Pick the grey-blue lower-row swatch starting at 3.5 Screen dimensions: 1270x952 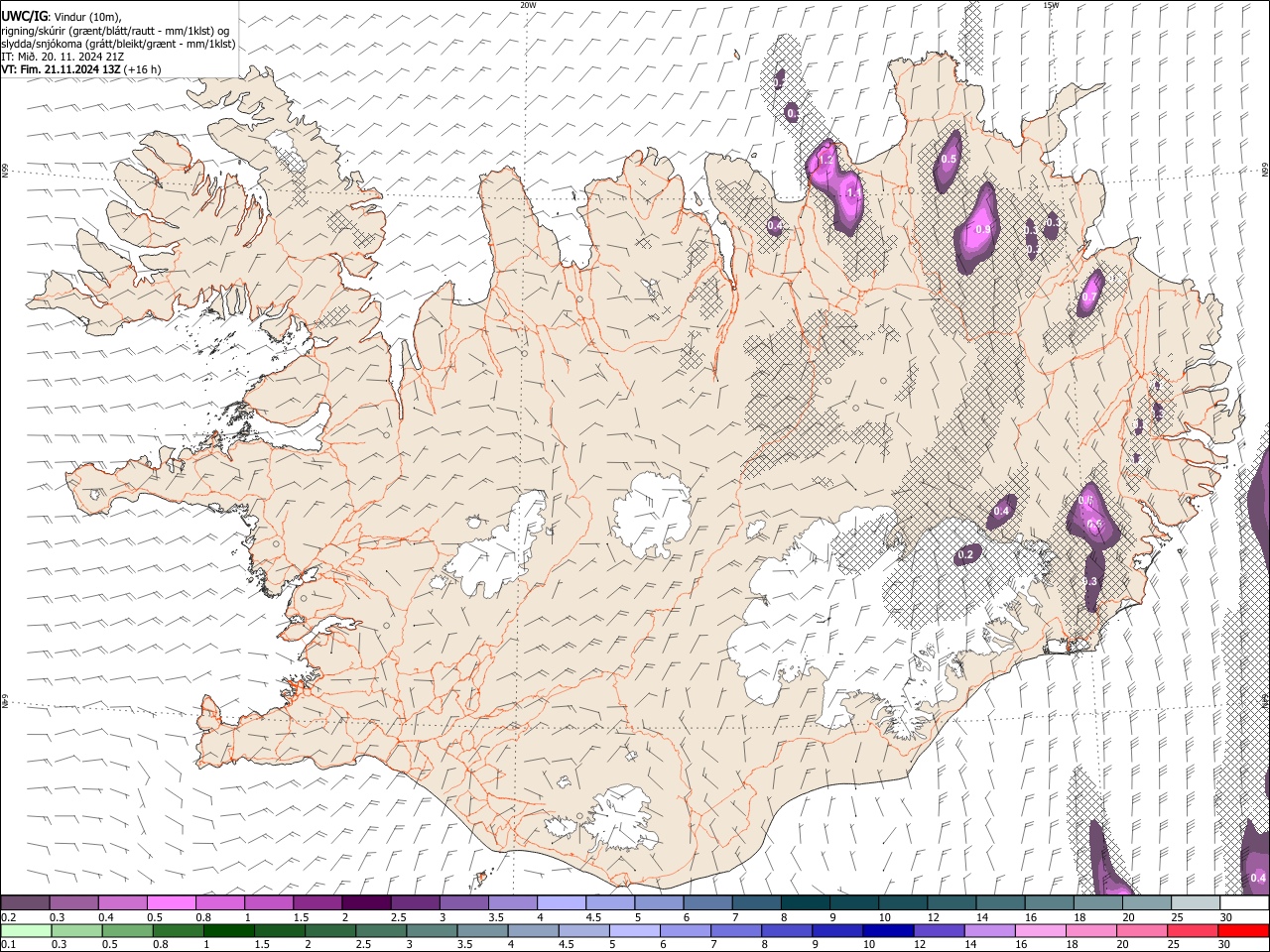pyautogui.click(x=483, y=930)
